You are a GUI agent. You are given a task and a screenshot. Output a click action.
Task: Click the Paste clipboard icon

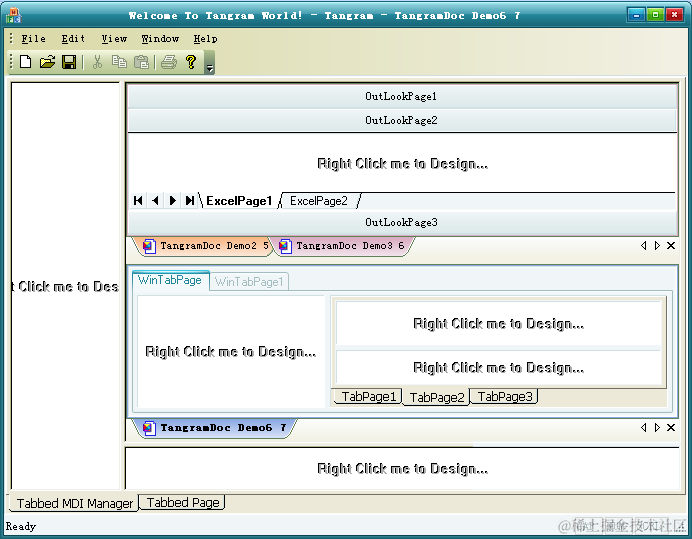tap(141, 62)
